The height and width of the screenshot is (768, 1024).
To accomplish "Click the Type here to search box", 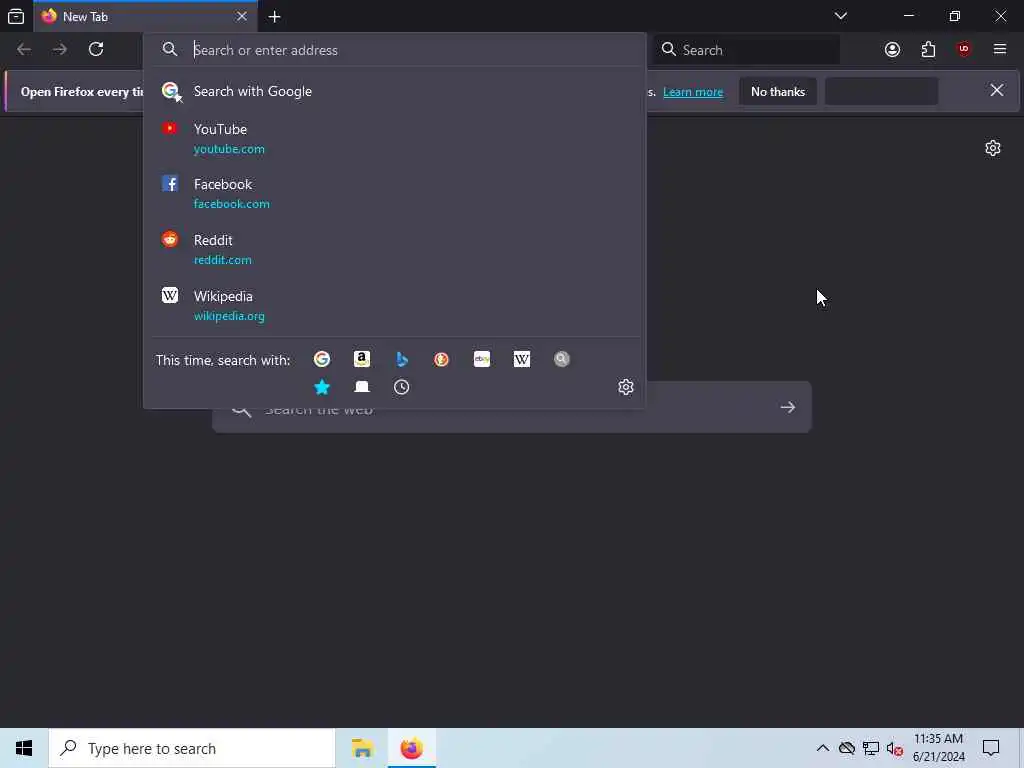I will click(x=192, y=748).
